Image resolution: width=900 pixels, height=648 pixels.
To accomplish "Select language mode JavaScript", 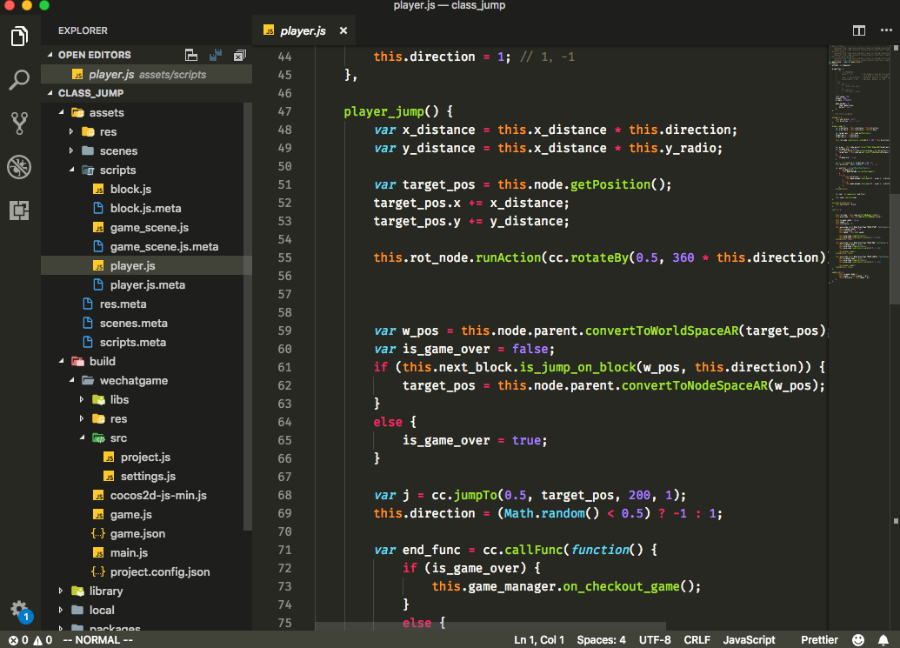I will (748, 640).
